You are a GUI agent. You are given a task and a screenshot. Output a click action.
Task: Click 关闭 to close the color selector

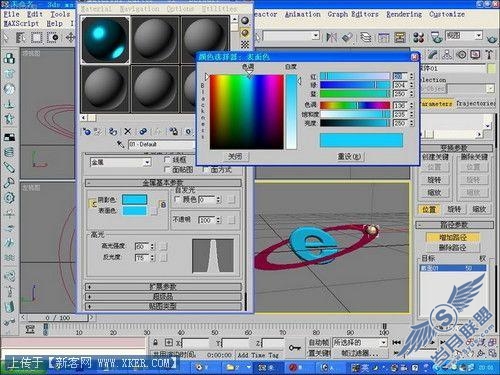(235, 156)
